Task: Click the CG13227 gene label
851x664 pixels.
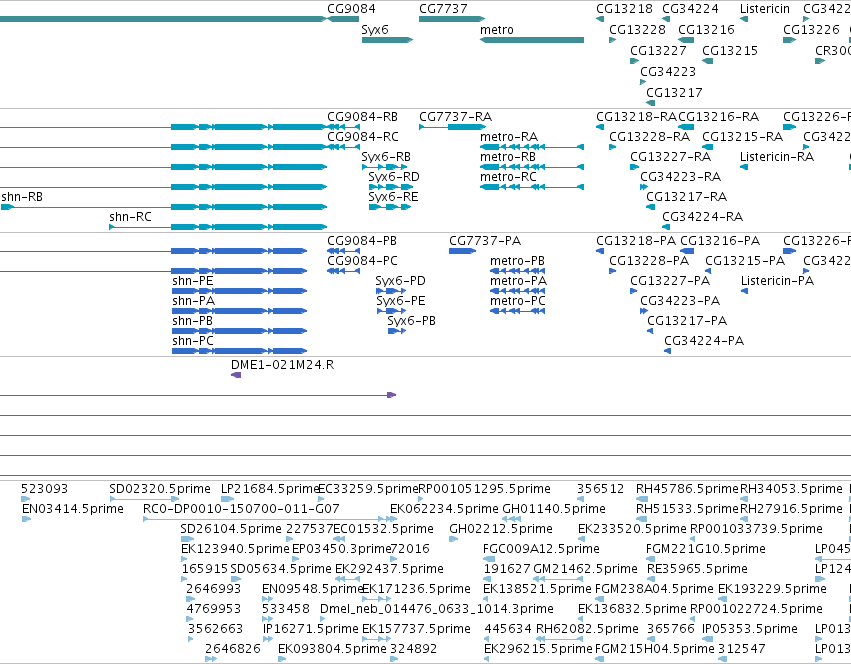Action: tap(658, 50)
